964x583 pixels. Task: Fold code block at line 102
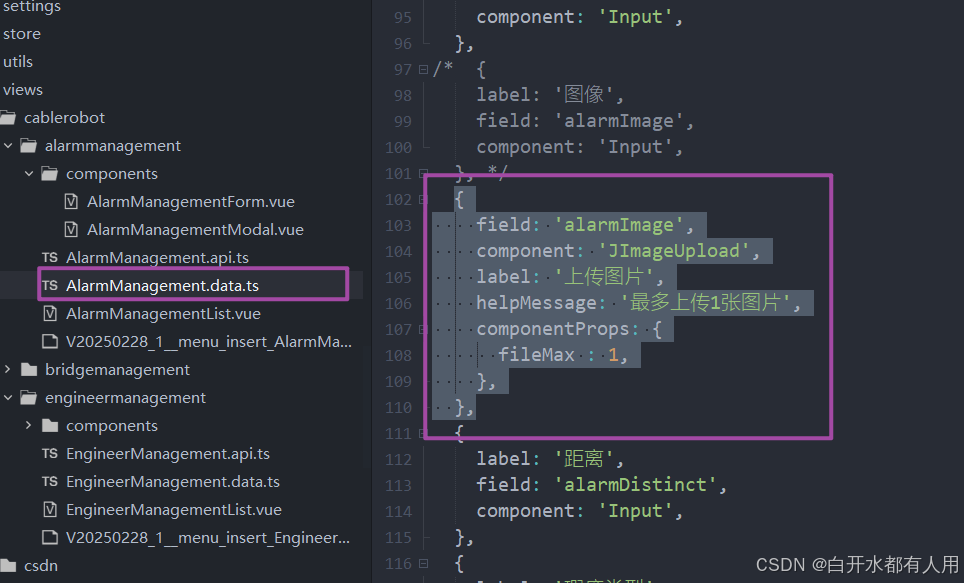[423, 199]
